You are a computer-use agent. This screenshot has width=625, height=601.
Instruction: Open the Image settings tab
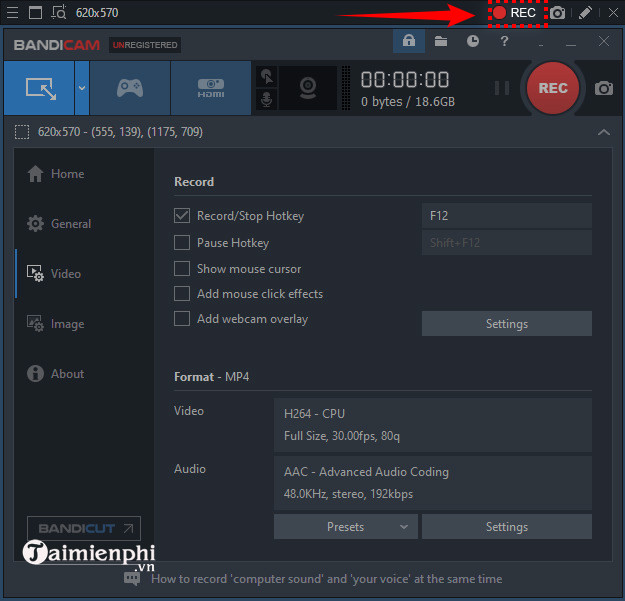[x=55, y=324]
